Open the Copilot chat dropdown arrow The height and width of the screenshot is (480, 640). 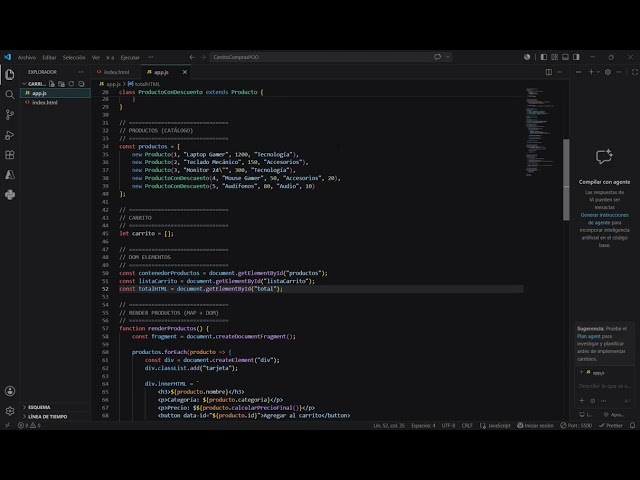pos(448,57)
